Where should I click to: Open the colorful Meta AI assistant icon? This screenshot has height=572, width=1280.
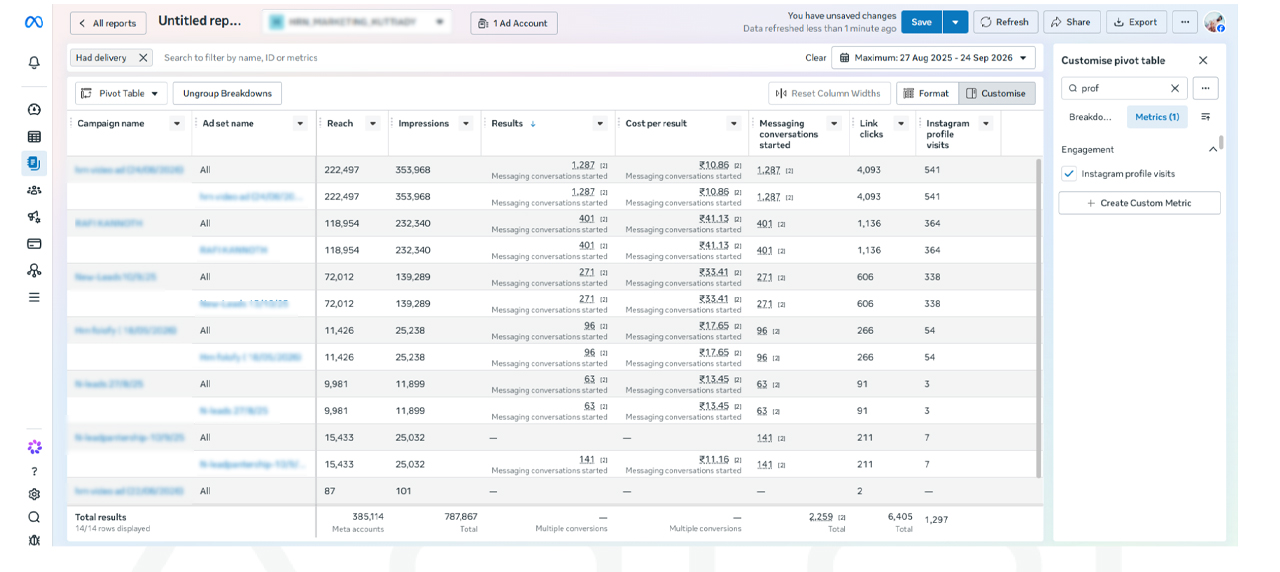(34, 447)
